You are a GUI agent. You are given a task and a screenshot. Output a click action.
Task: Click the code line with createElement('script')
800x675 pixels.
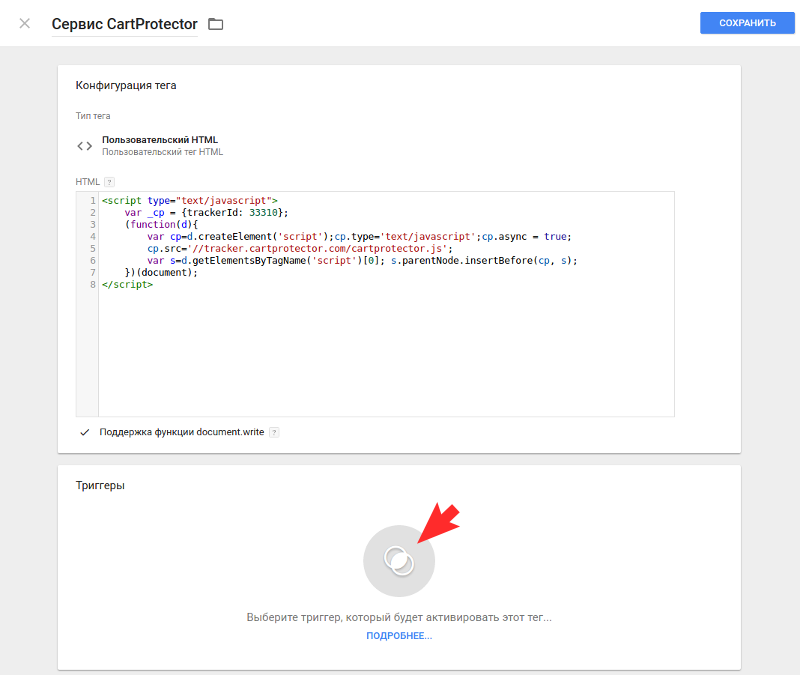(x=359, y=236)
